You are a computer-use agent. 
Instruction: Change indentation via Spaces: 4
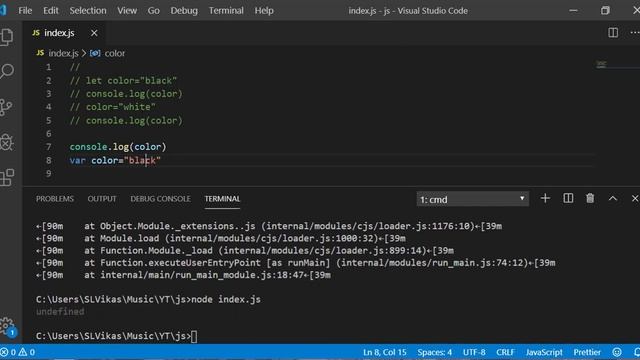(434, 352)
